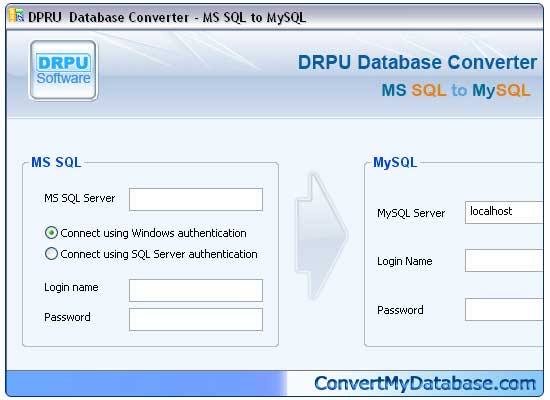Open the ConvertMyDatabase.com link
Screen dimensions: 550x400
coord(425,384)
